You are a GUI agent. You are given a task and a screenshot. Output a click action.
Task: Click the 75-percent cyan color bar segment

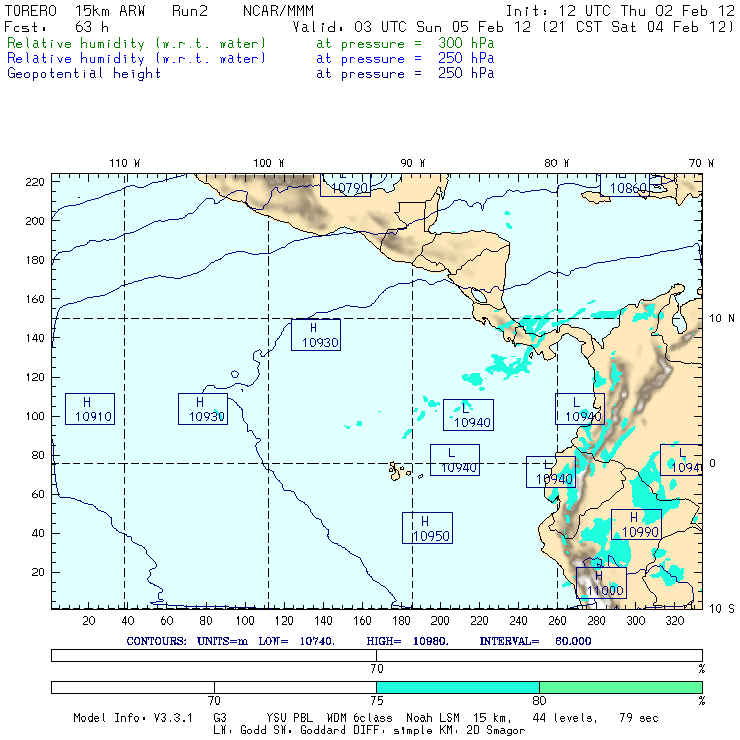click(458, 687)
